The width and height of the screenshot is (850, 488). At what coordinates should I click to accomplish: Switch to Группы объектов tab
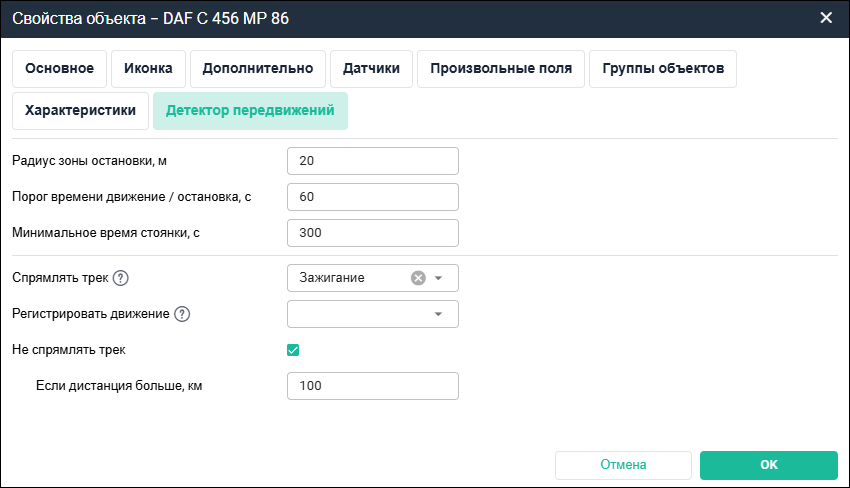[663, 69]
